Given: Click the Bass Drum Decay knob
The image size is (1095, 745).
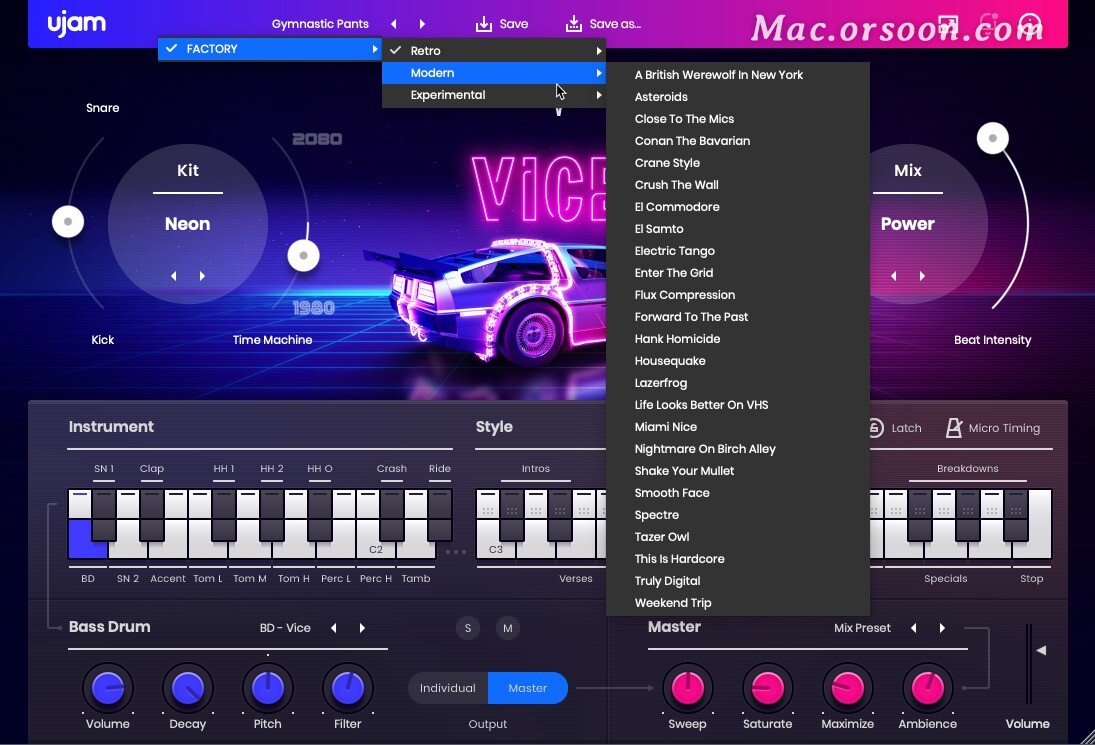Looking at the screenshot, I should (x=188, y=688).
